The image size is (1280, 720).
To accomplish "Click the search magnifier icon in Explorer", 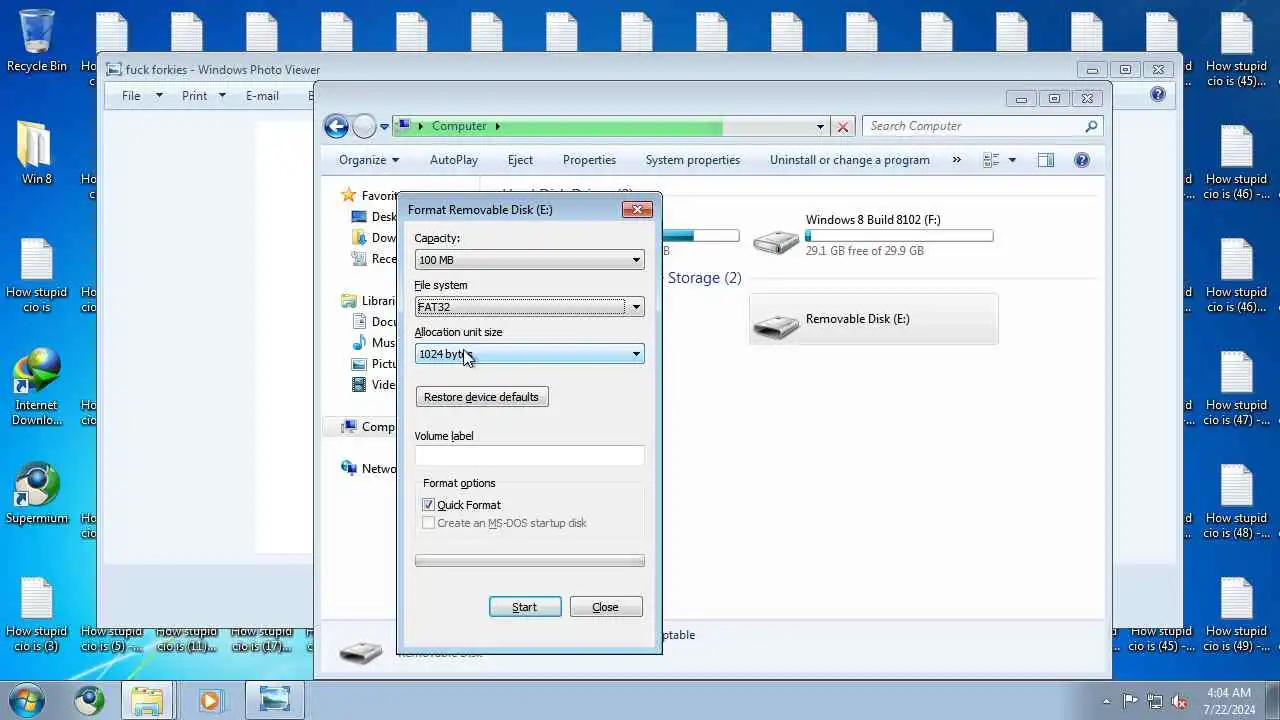I will point(1091,126).
